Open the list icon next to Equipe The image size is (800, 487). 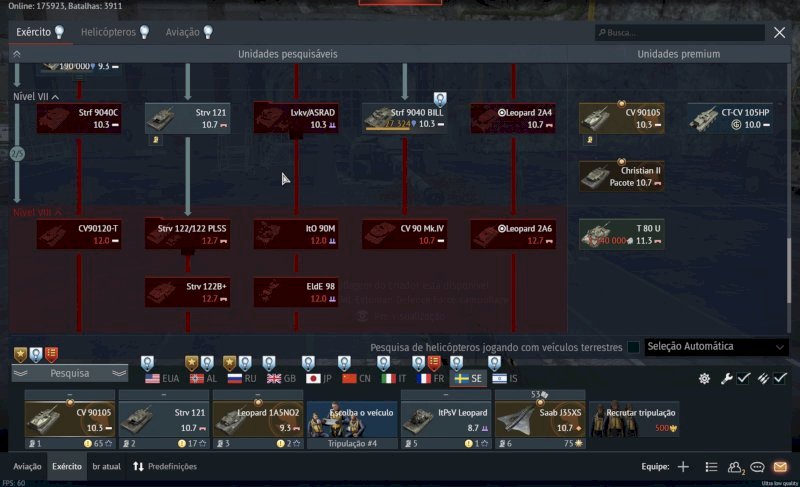tap(711, 467)
